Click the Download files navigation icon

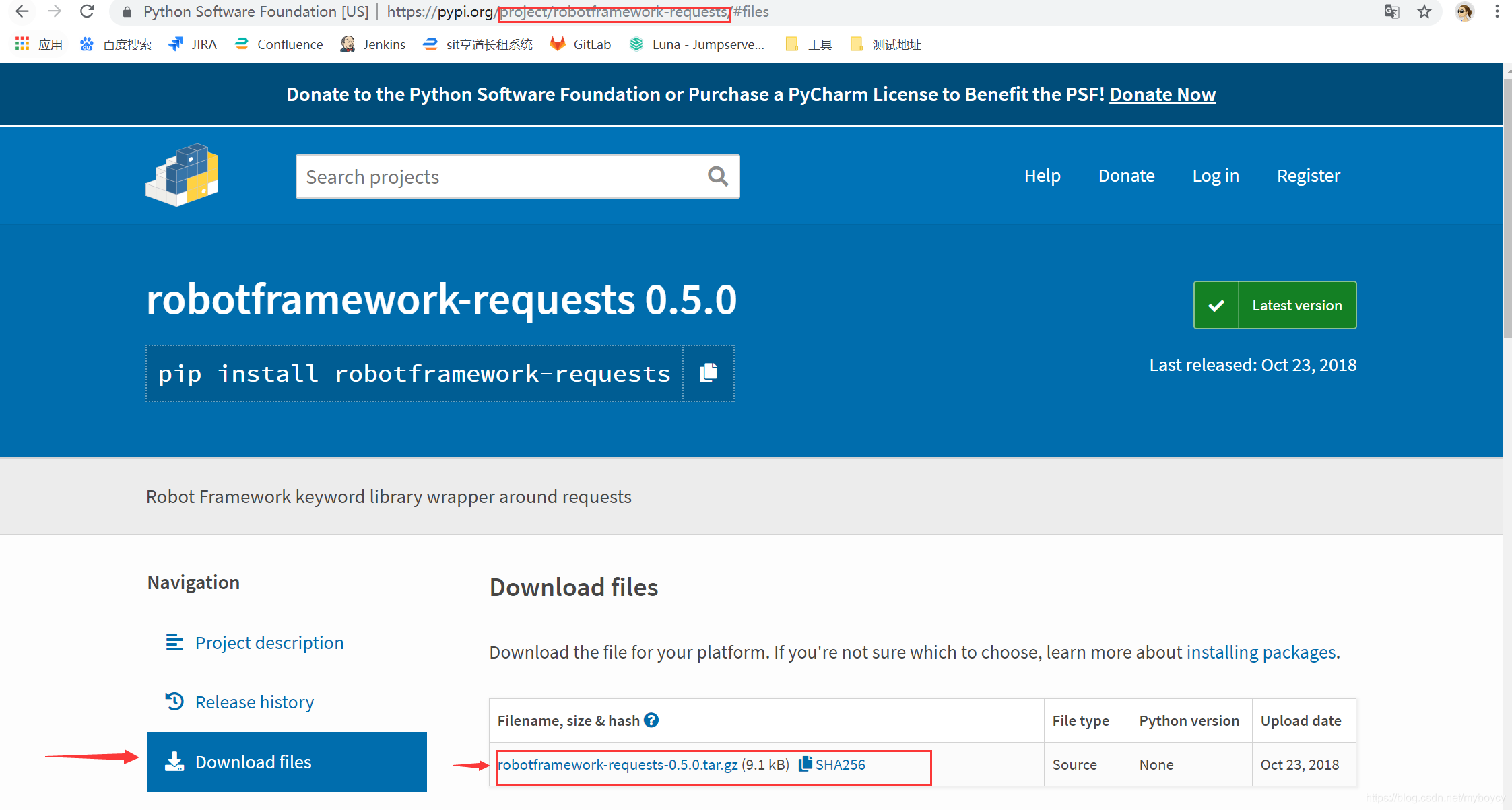(x=175, y=761)
